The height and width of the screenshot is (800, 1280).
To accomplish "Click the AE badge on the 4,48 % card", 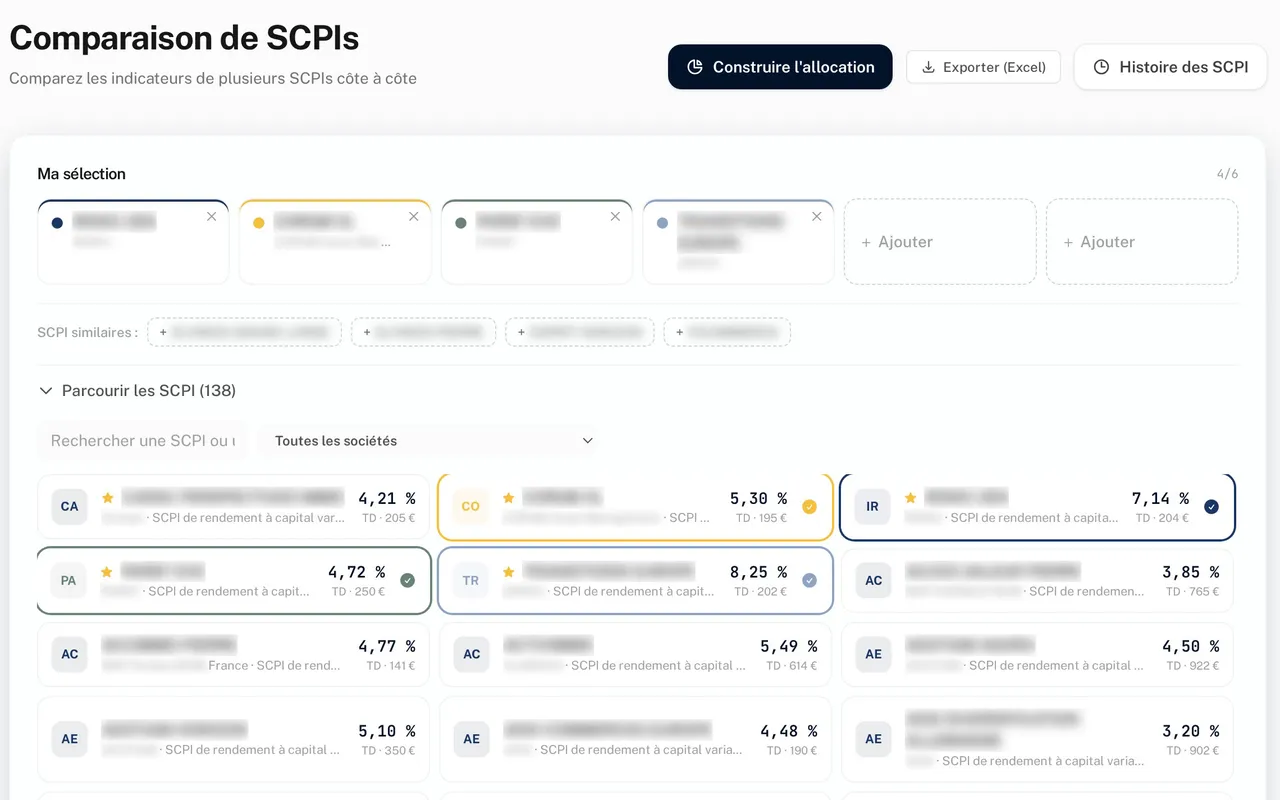I will 472,739.
